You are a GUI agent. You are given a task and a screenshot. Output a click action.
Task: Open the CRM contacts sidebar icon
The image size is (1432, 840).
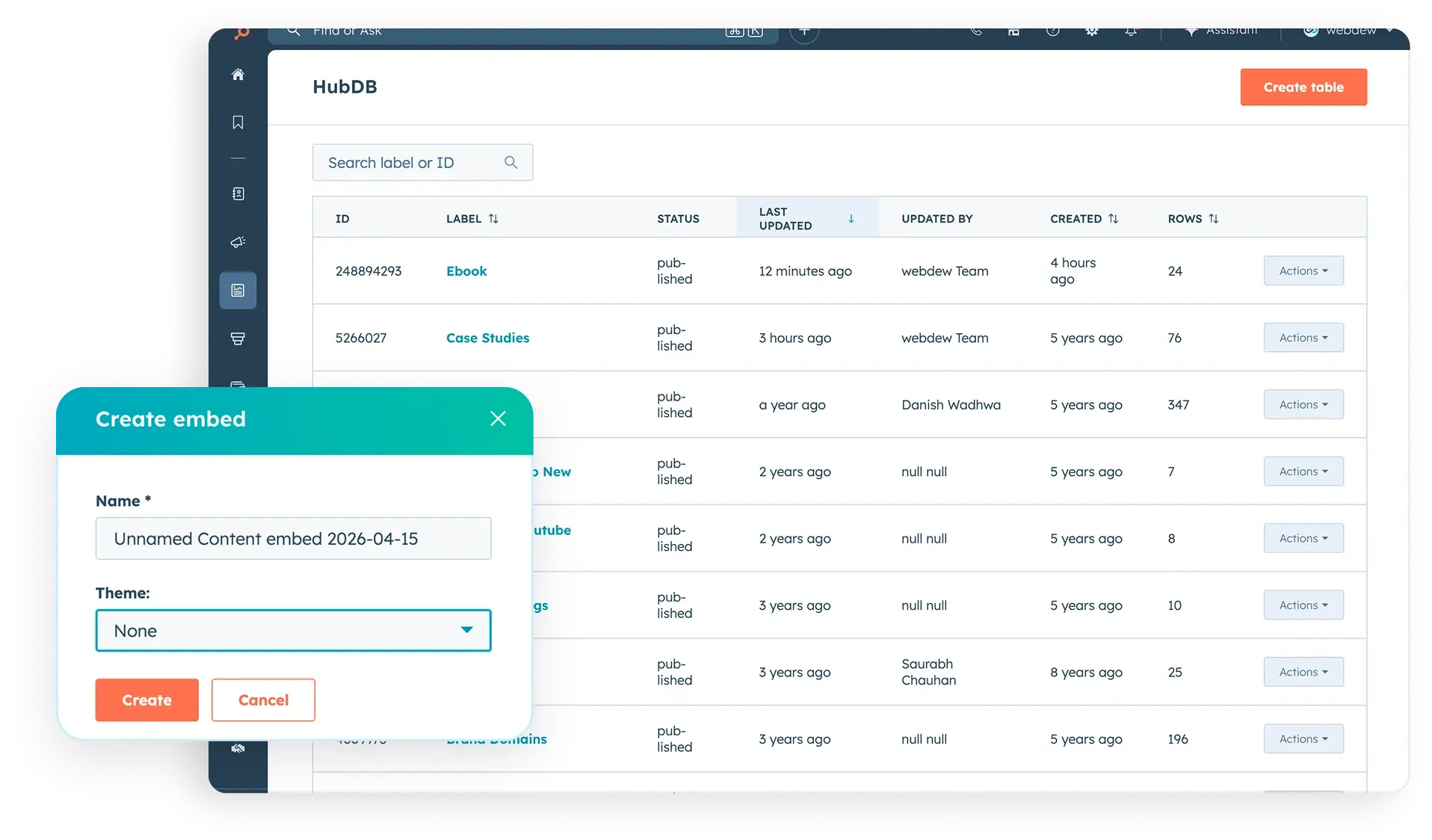pyautogui.click(x=238, y=194)
